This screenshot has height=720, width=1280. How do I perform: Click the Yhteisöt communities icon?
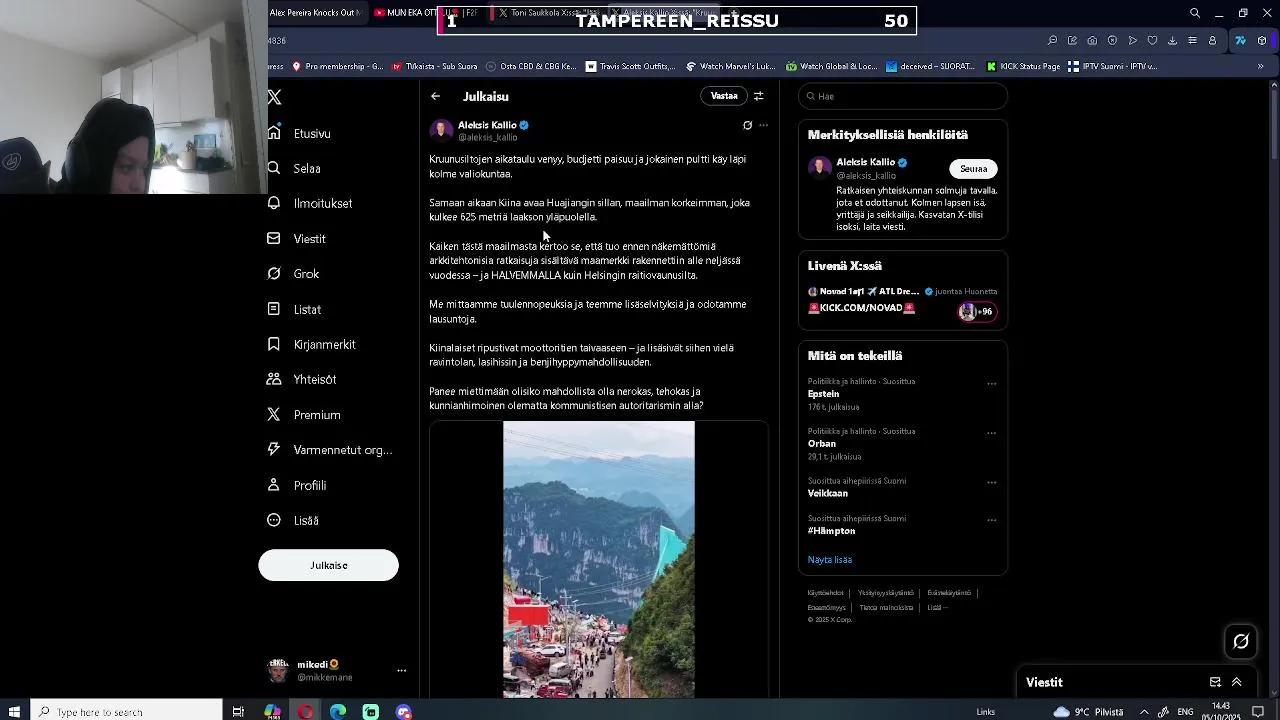tap(274, 379)
